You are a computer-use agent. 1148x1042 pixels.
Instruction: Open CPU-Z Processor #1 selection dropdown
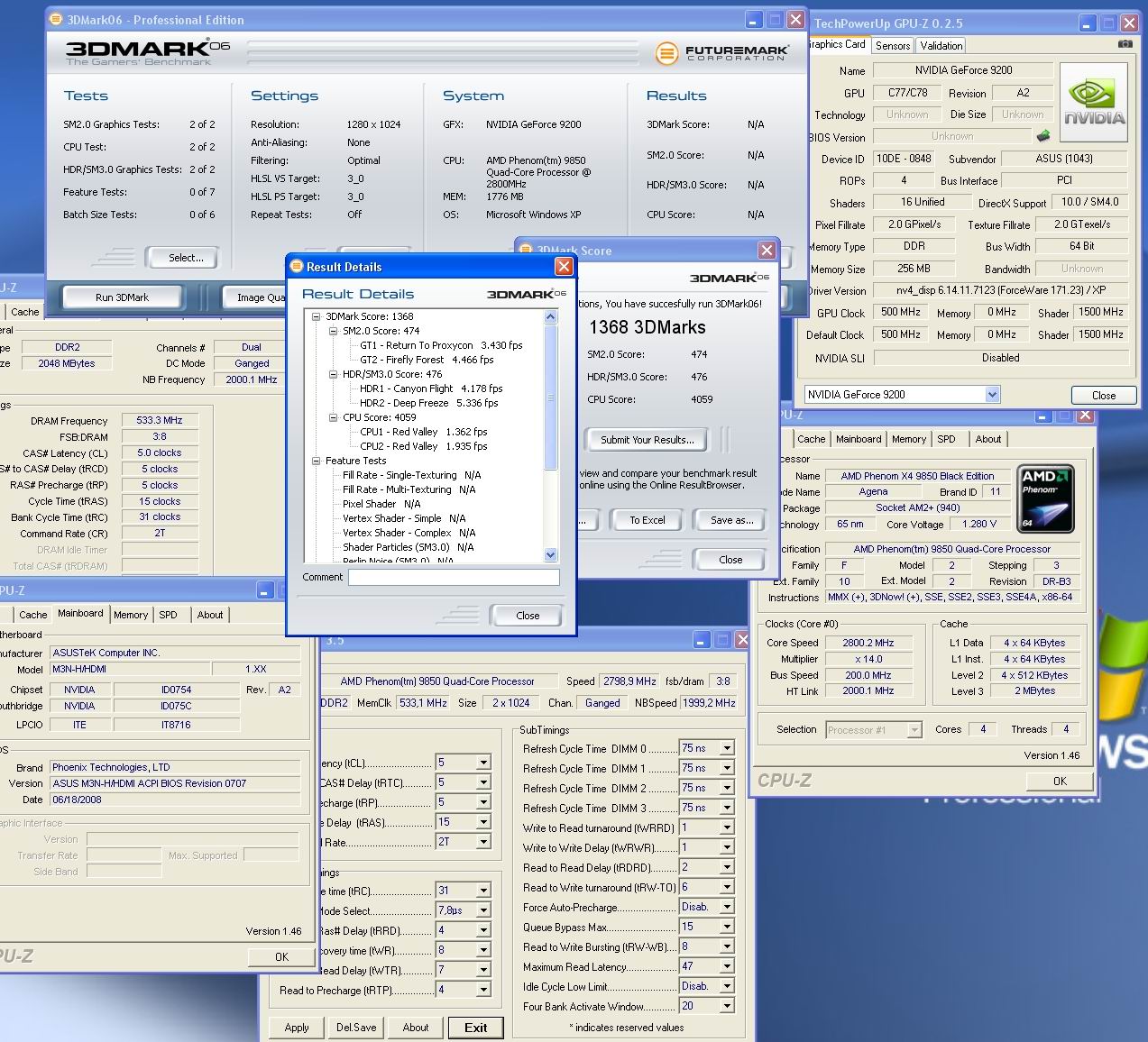[914, 729]
